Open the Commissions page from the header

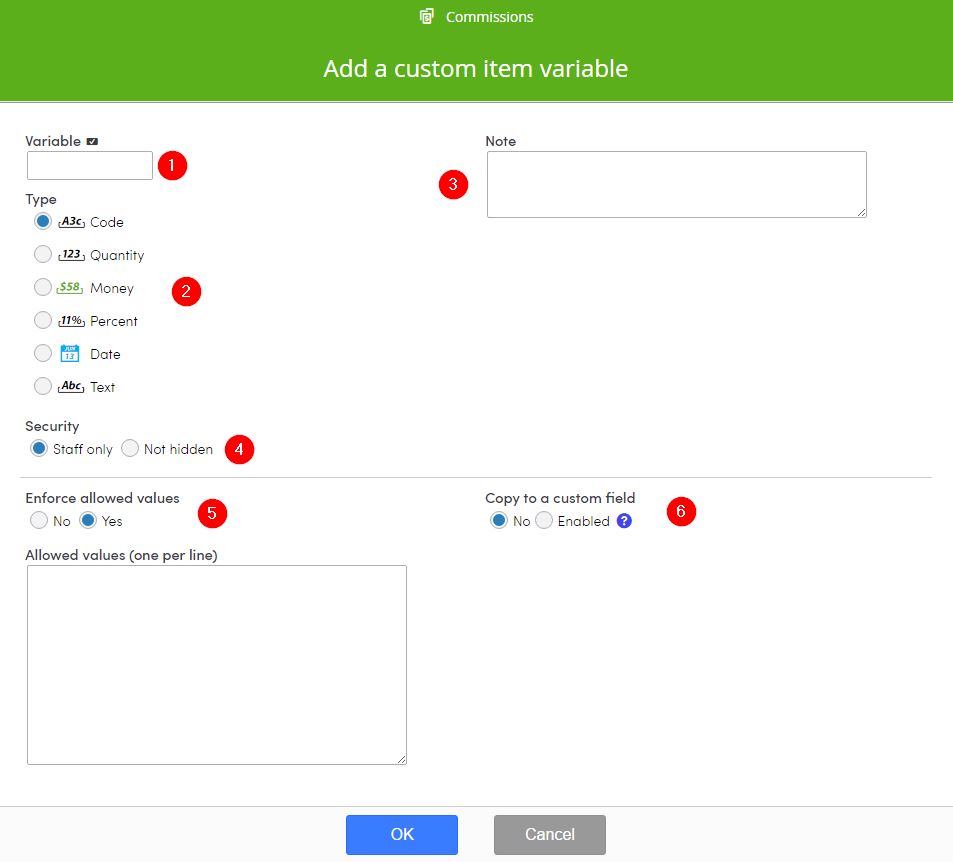489,16
